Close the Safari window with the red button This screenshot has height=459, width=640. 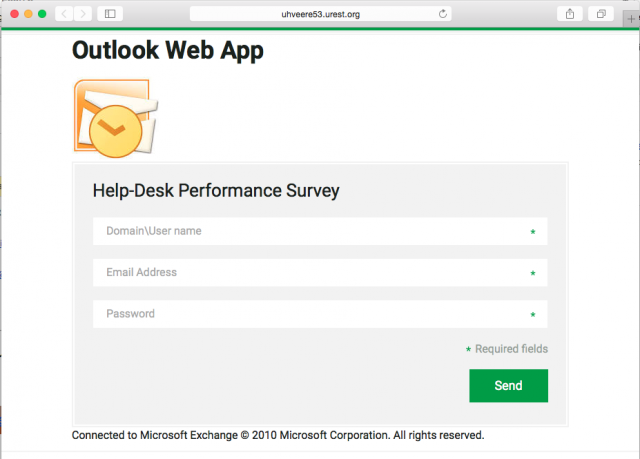(x=14, y=14)
